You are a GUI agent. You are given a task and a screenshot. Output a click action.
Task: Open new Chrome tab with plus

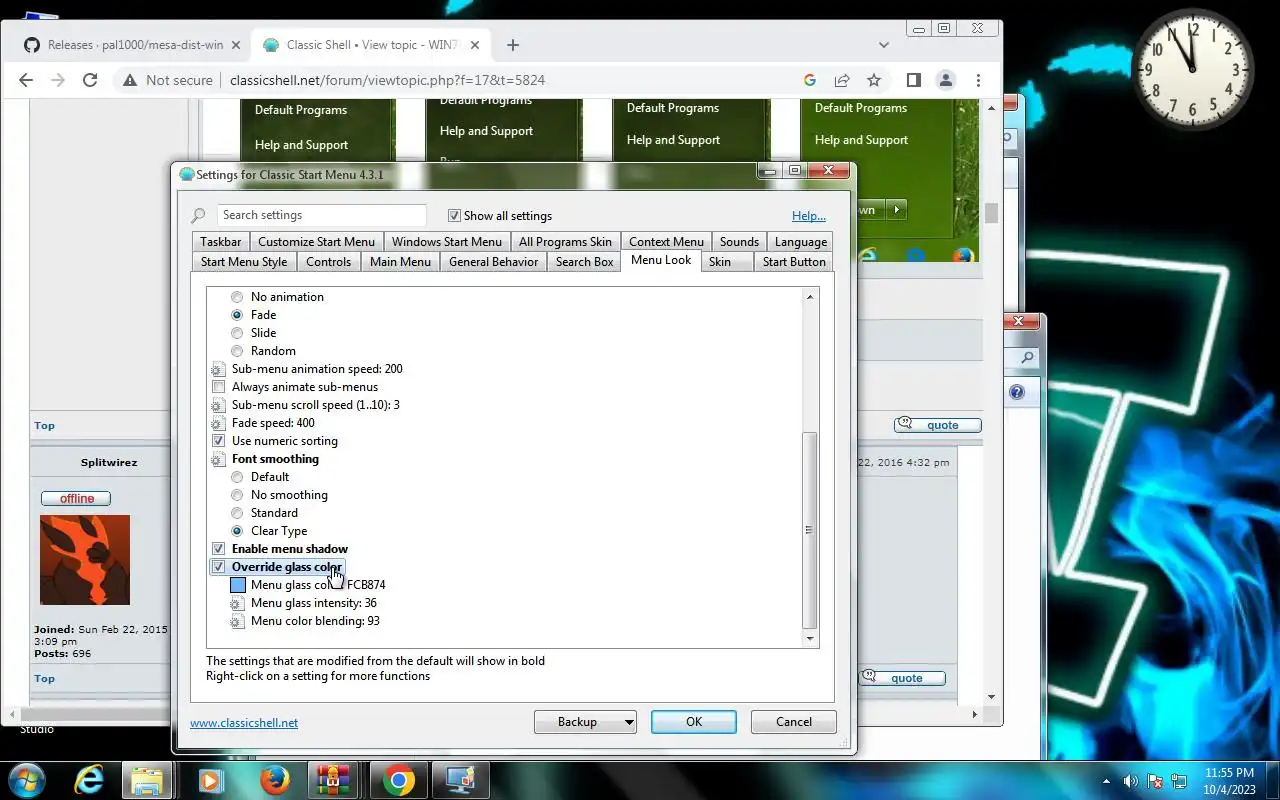[513, 45]
